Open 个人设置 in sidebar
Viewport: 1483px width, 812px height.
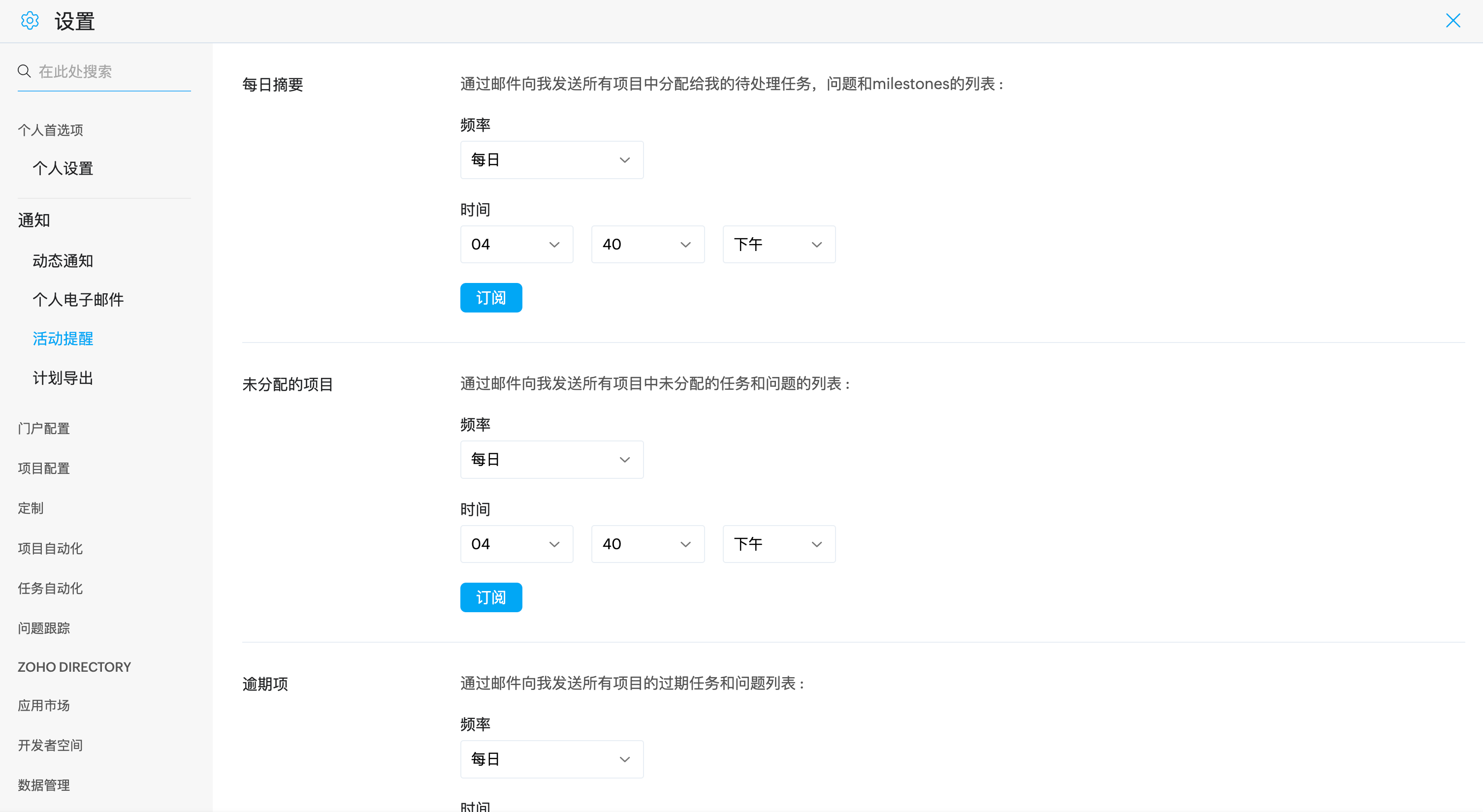(x=63, y=169)
